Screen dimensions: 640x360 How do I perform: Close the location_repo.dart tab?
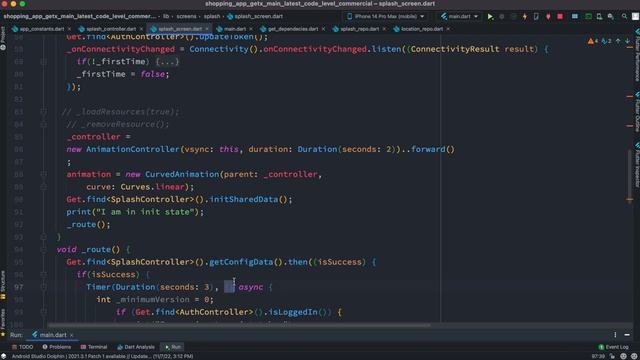(448, 29)
